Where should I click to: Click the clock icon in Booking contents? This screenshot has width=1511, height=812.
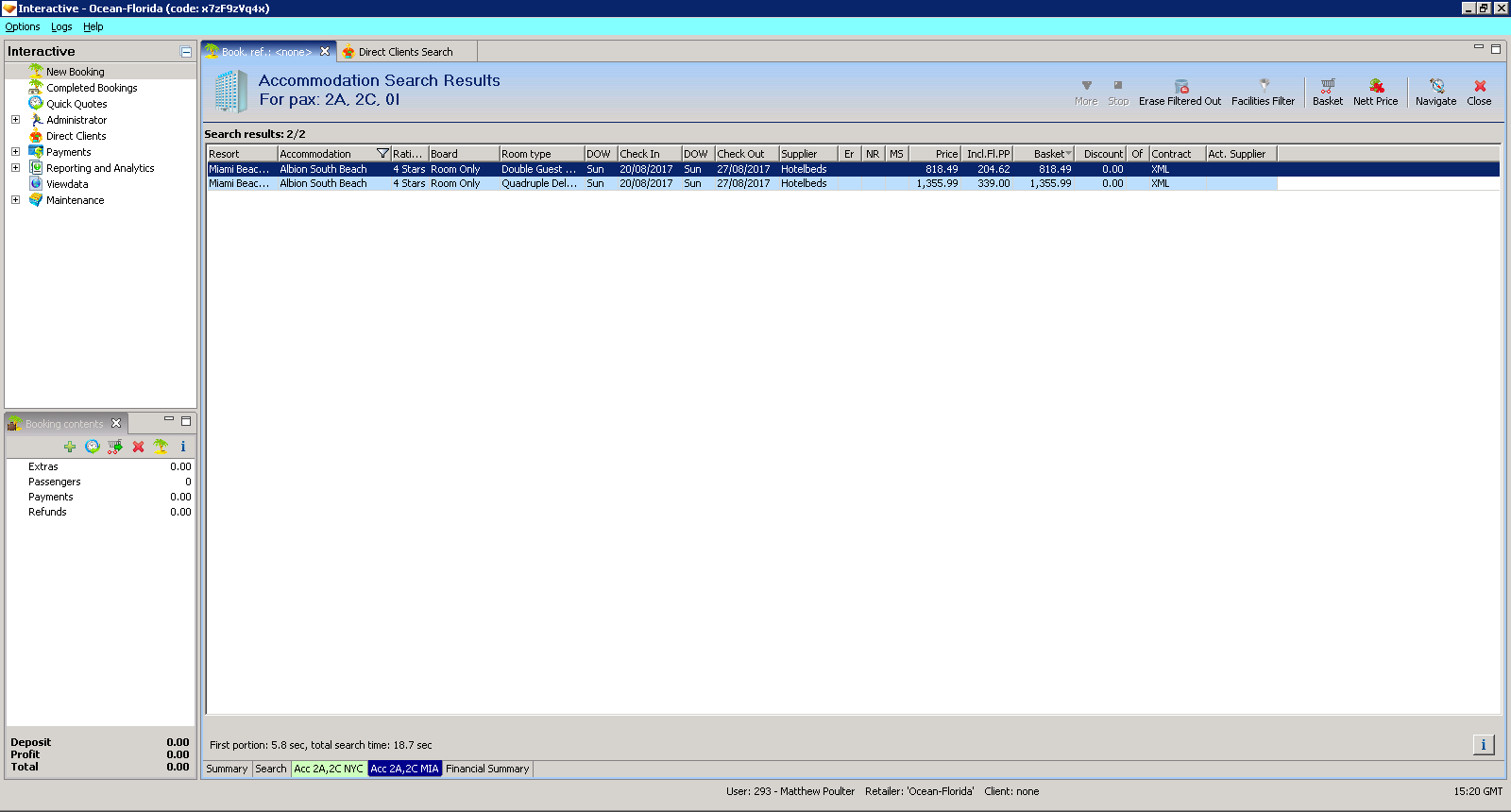pyautogui.click(x=93, y=447)
